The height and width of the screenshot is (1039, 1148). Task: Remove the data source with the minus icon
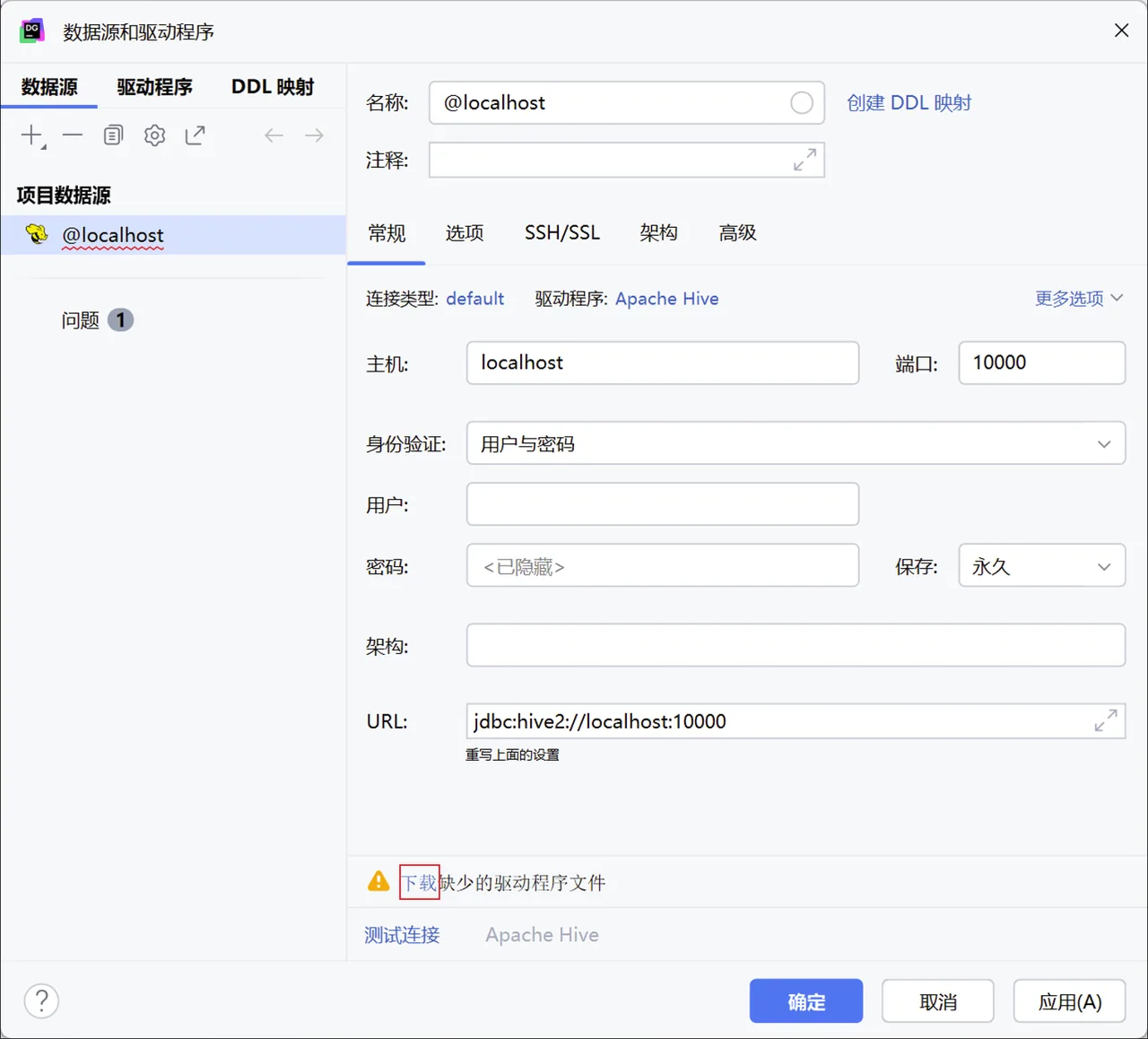pos(73,135)
